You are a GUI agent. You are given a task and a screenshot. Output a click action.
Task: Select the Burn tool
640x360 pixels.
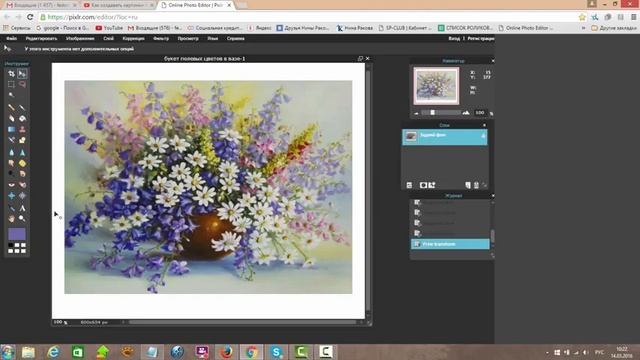tap(22, 173)
